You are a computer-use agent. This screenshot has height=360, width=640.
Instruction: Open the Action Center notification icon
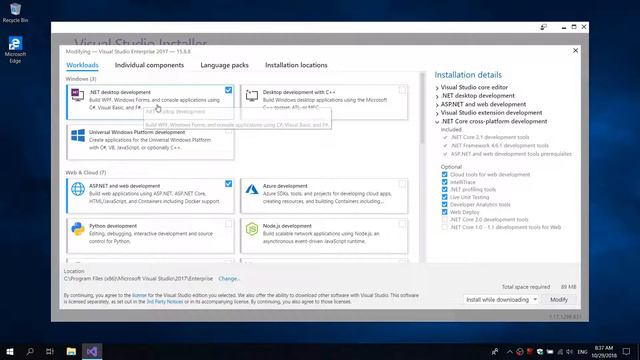[626, 351]
